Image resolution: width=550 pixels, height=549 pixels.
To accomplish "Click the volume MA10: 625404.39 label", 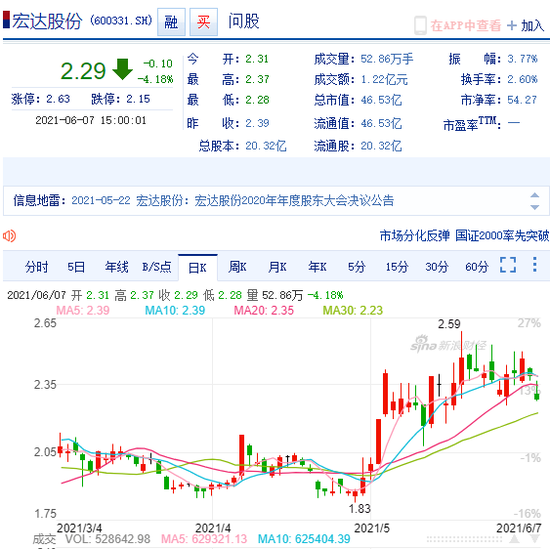I will coord(304,539).
